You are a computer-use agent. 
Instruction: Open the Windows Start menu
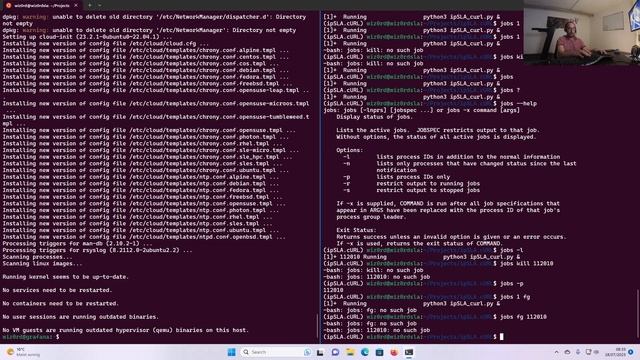point(231,352)
